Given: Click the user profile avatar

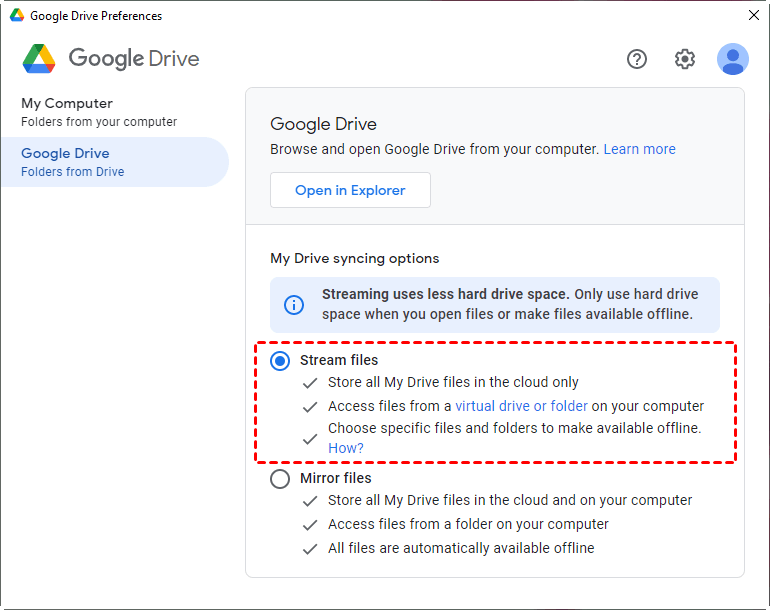Looking at the screenshot, I should tap(733, 59).
